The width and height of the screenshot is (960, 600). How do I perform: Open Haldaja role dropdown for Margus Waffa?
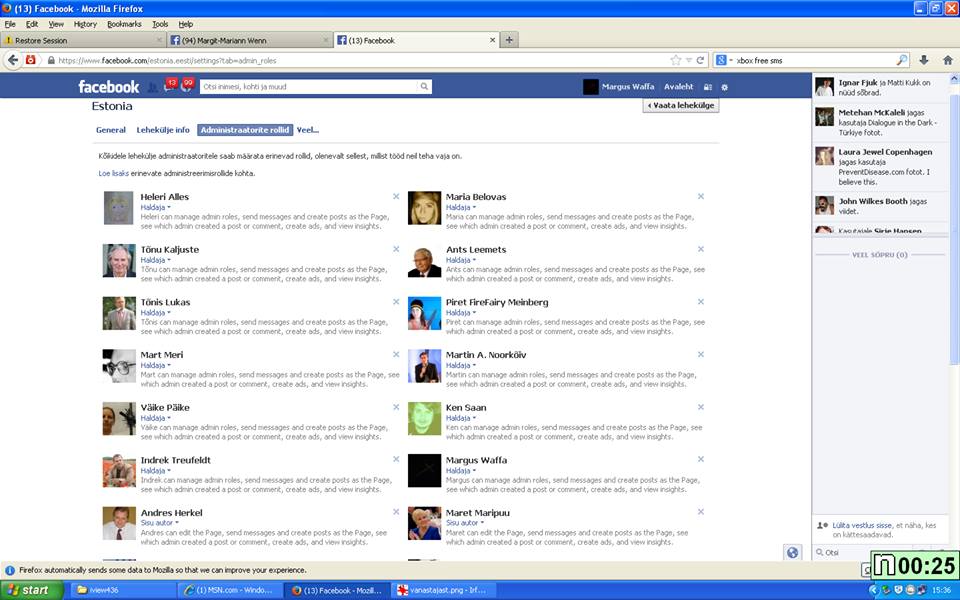(x=460, y=471)
